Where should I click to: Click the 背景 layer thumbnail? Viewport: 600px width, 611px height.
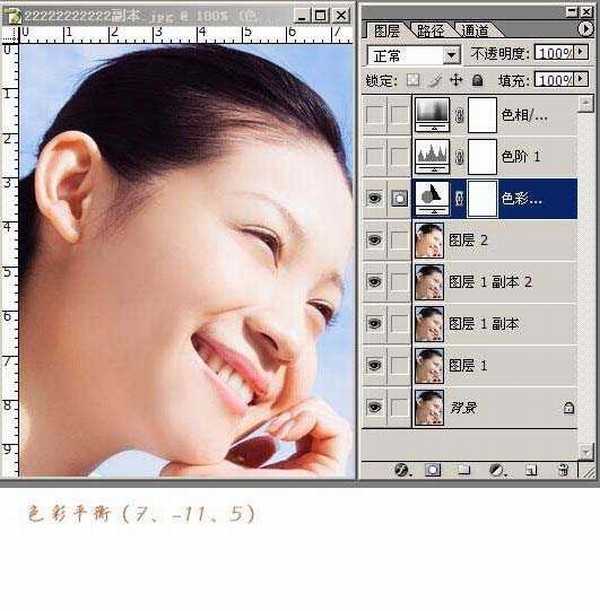(429, 407)
